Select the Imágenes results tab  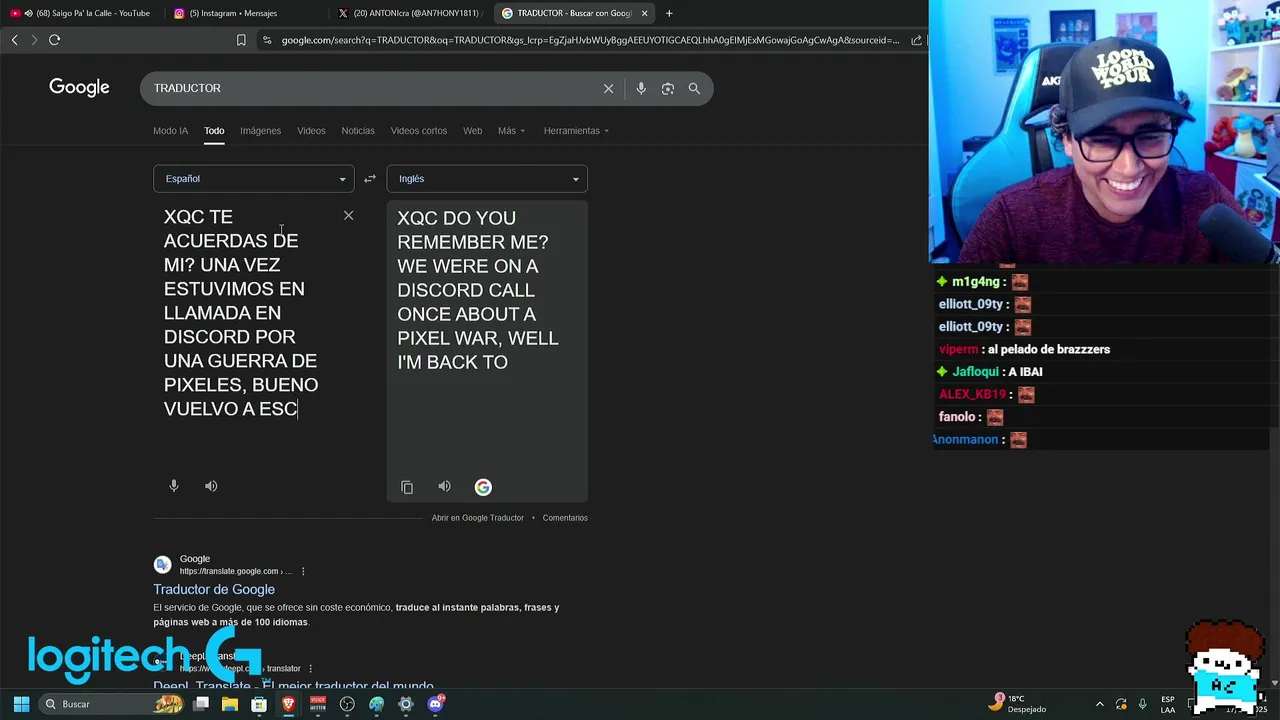coord(260,131)
